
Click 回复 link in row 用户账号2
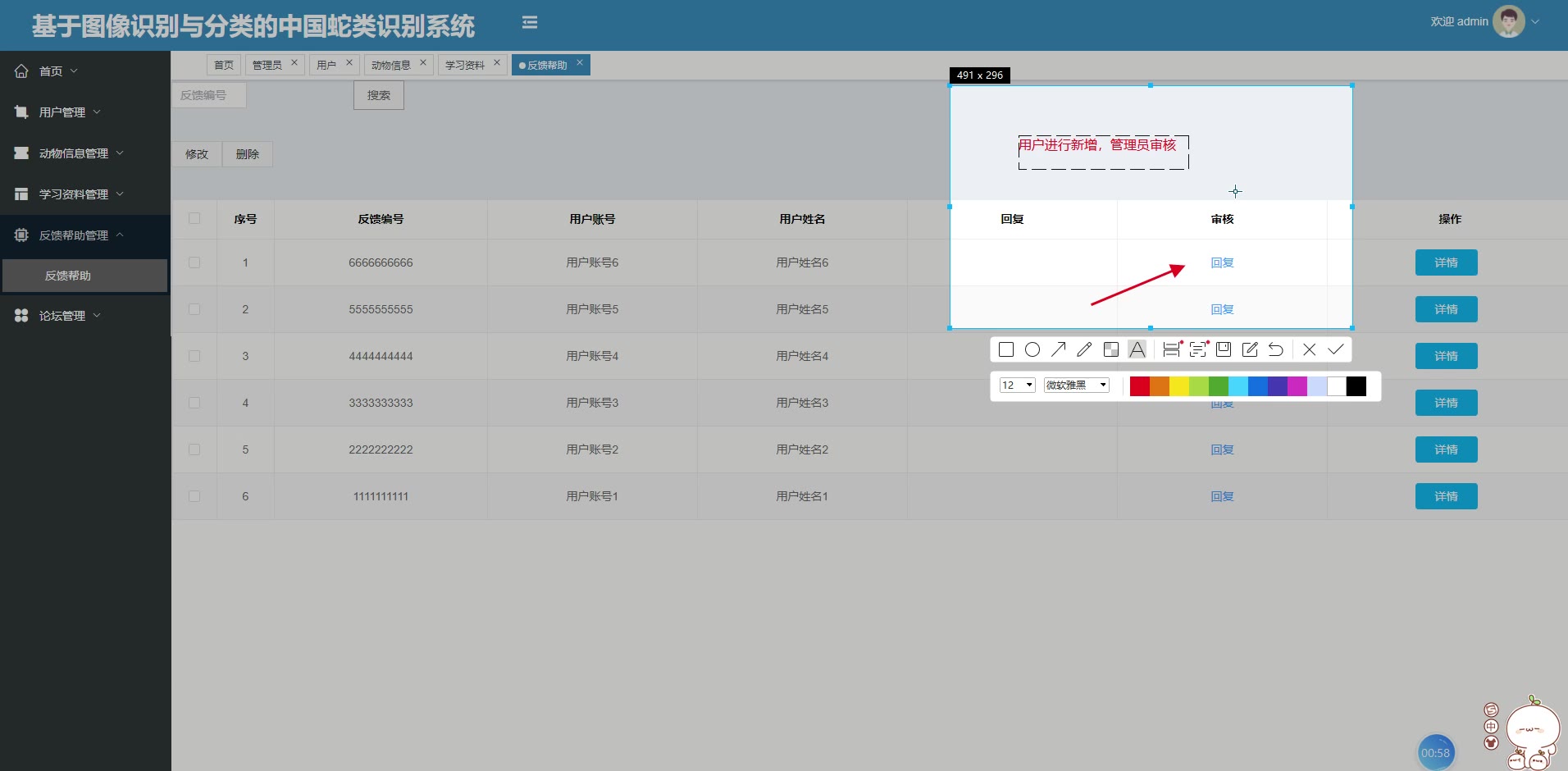[x=1222, y=449]
